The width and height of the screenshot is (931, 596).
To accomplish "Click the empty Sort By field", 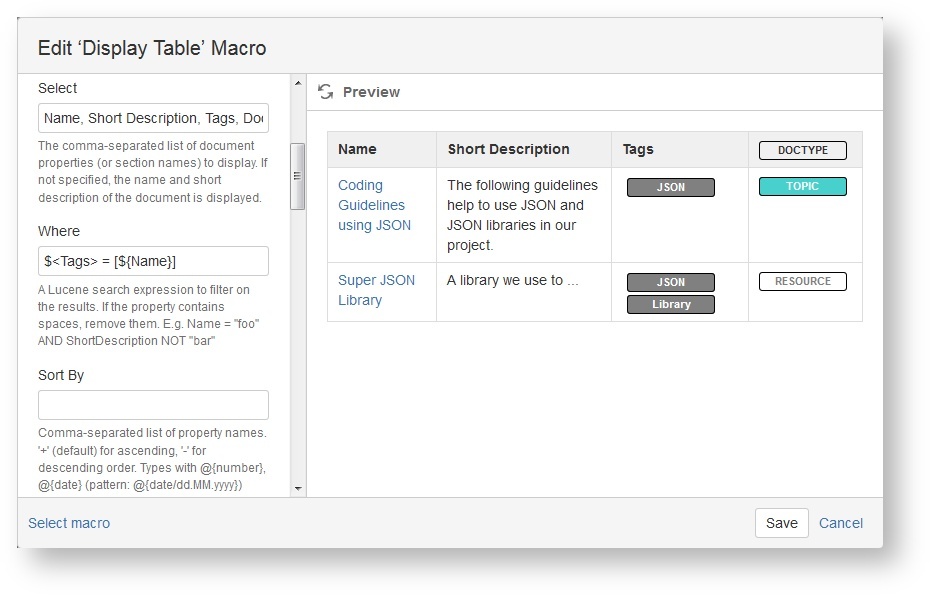I will coord(153,405).
